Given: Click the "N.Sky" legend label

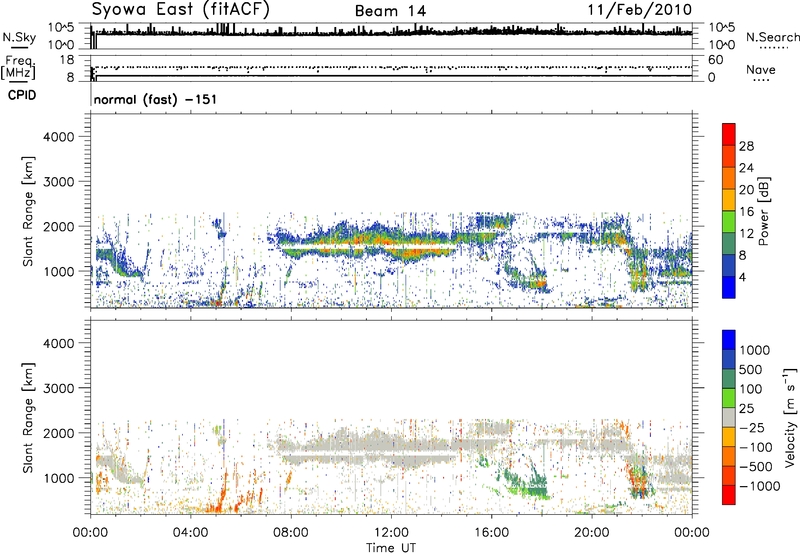Looking at the screenshot, I should [x=19, y=37].
